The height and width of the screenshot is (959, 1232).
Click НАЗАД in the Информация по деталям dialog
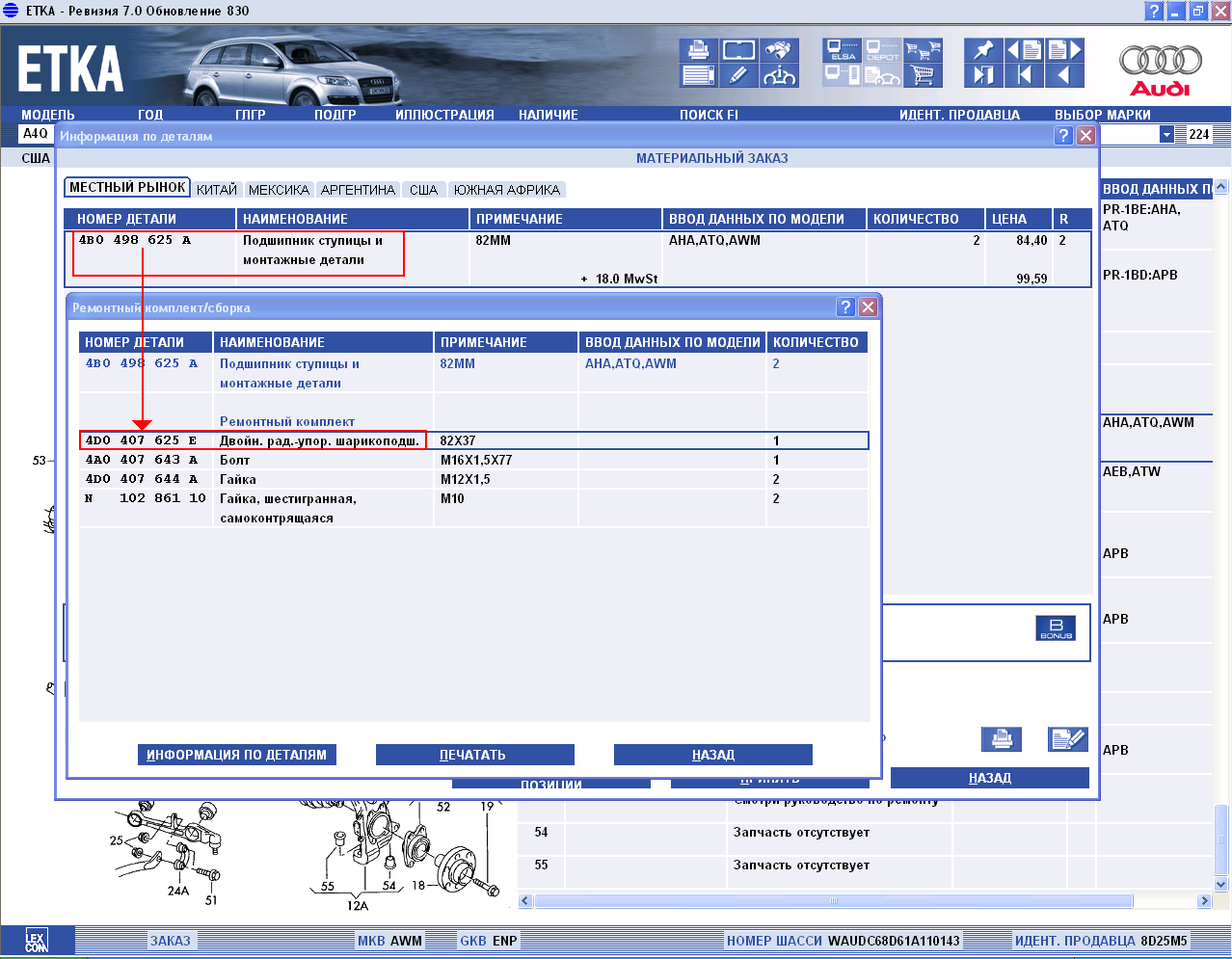(990, 778)
